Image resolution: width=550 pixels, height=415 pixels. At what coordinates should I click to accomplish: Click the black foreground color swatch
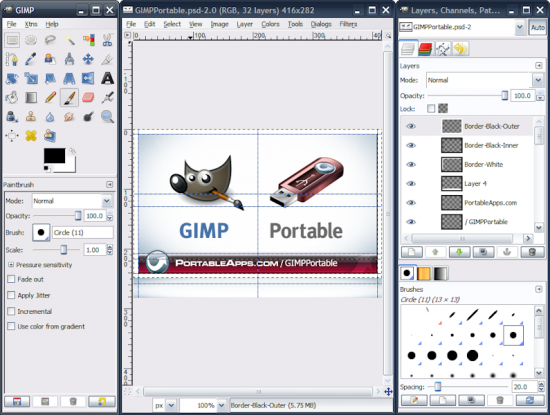click(54, 155)
